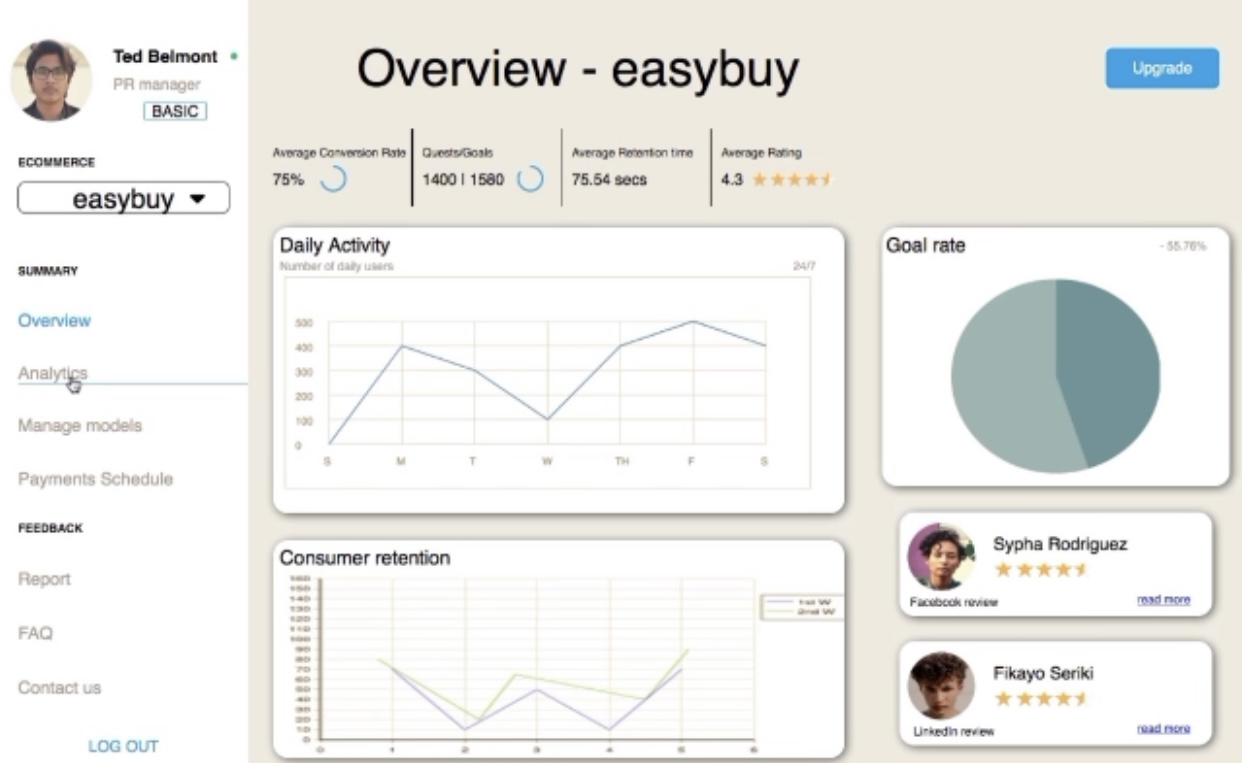Open the easybuy ecommerce dropdown

(124, 198)
